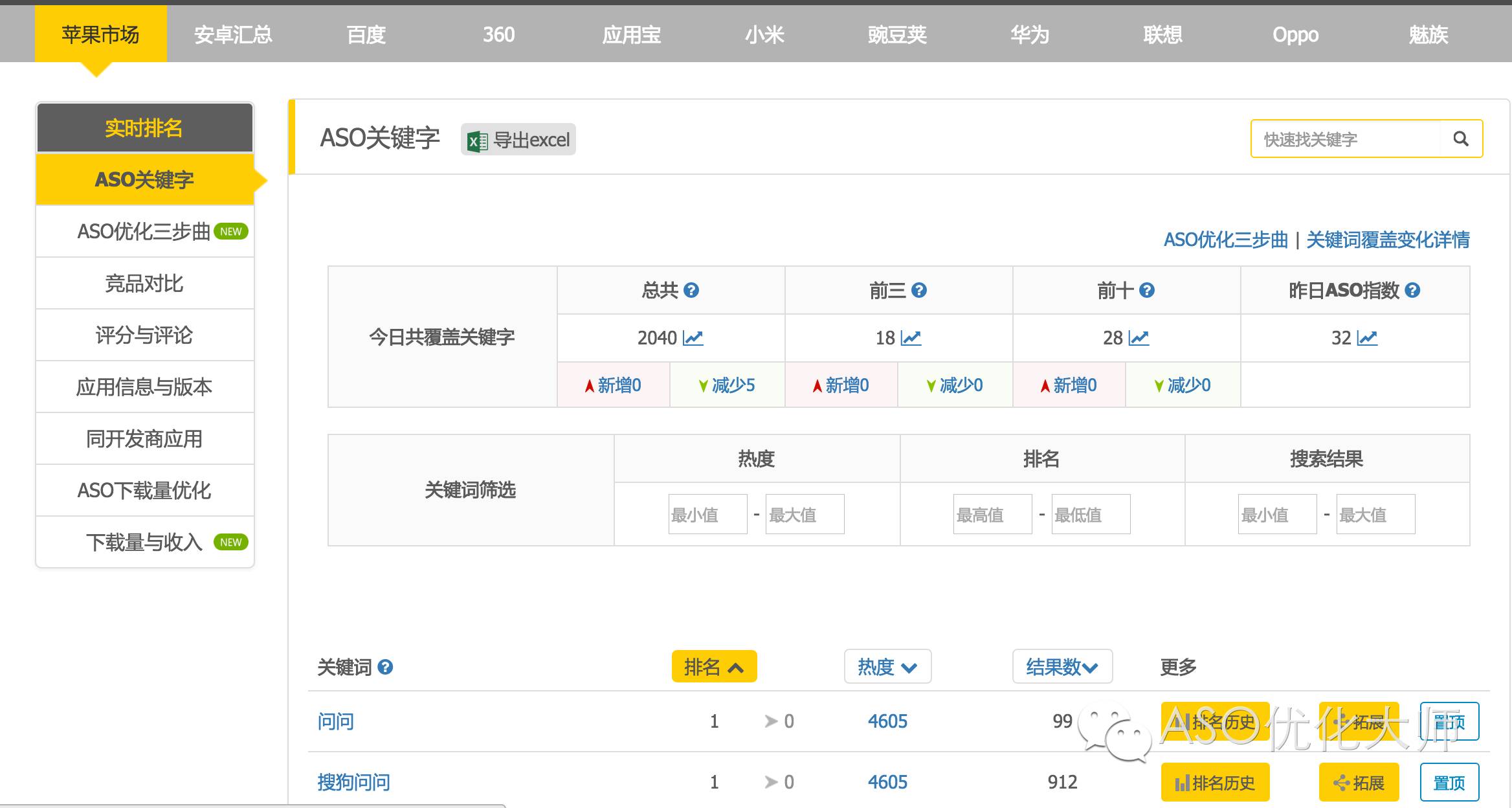Open trend chart icon next to 28
The image size is (1512, 808).
pyautogui.click(x=1139, y=338)
